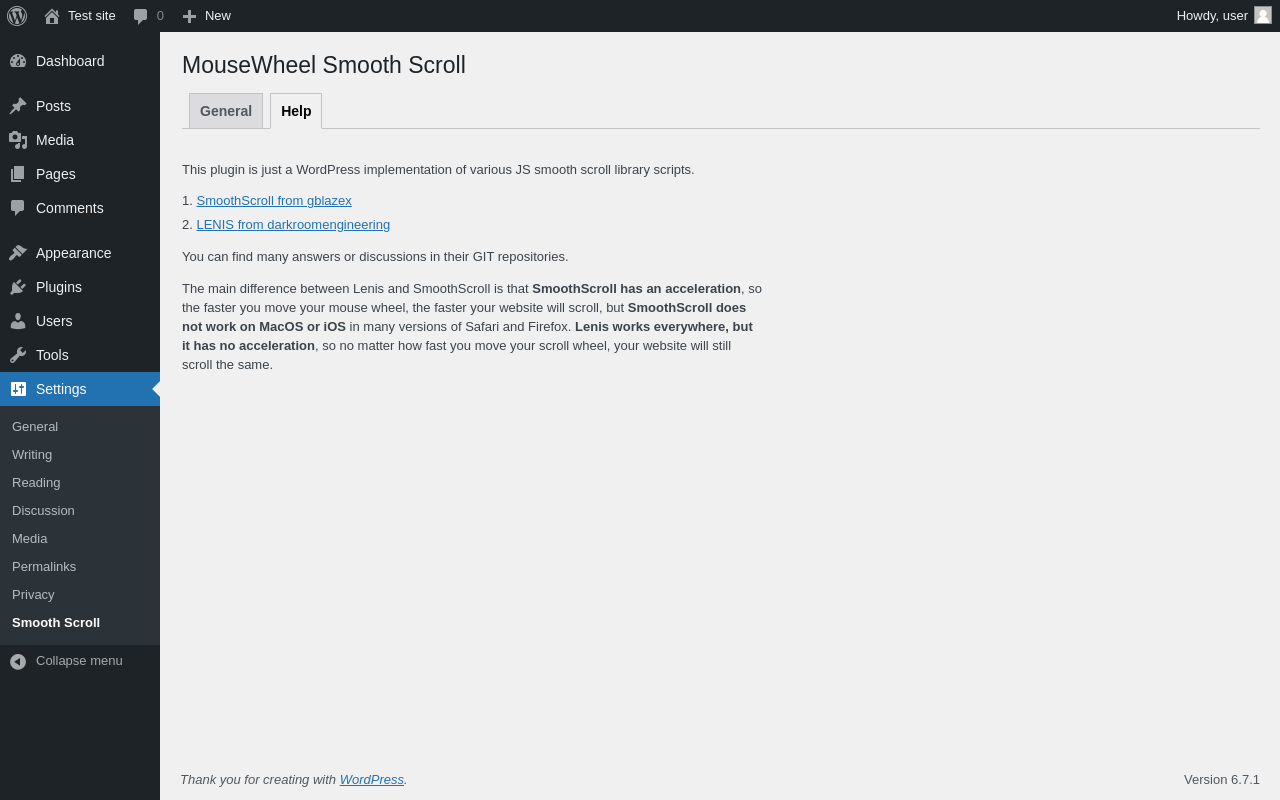
Task: Open the Dashboard gauge icon
Action: [x=18, y=61]
